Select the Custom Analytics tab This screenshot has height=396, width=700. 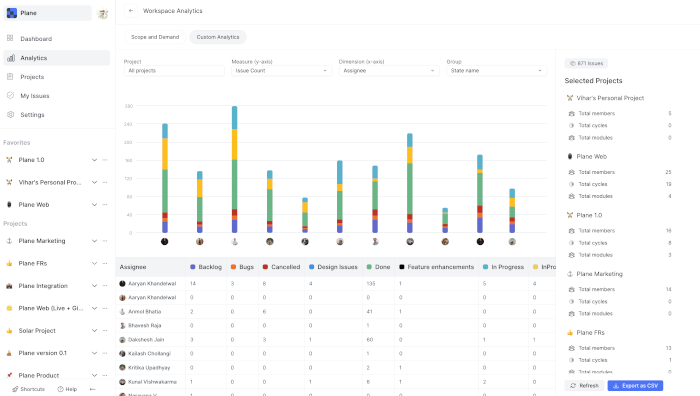[x=218, y=37]
